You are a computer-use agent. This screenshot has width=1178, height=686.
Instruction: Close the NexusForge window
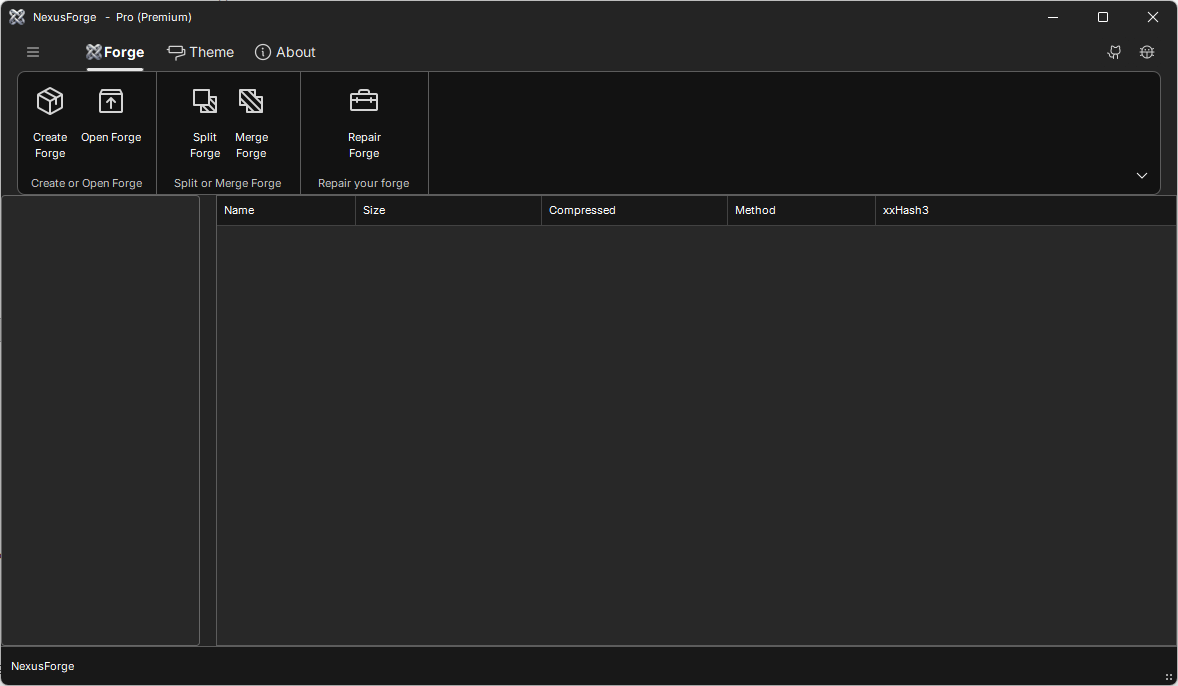(x=1152, y=17)
